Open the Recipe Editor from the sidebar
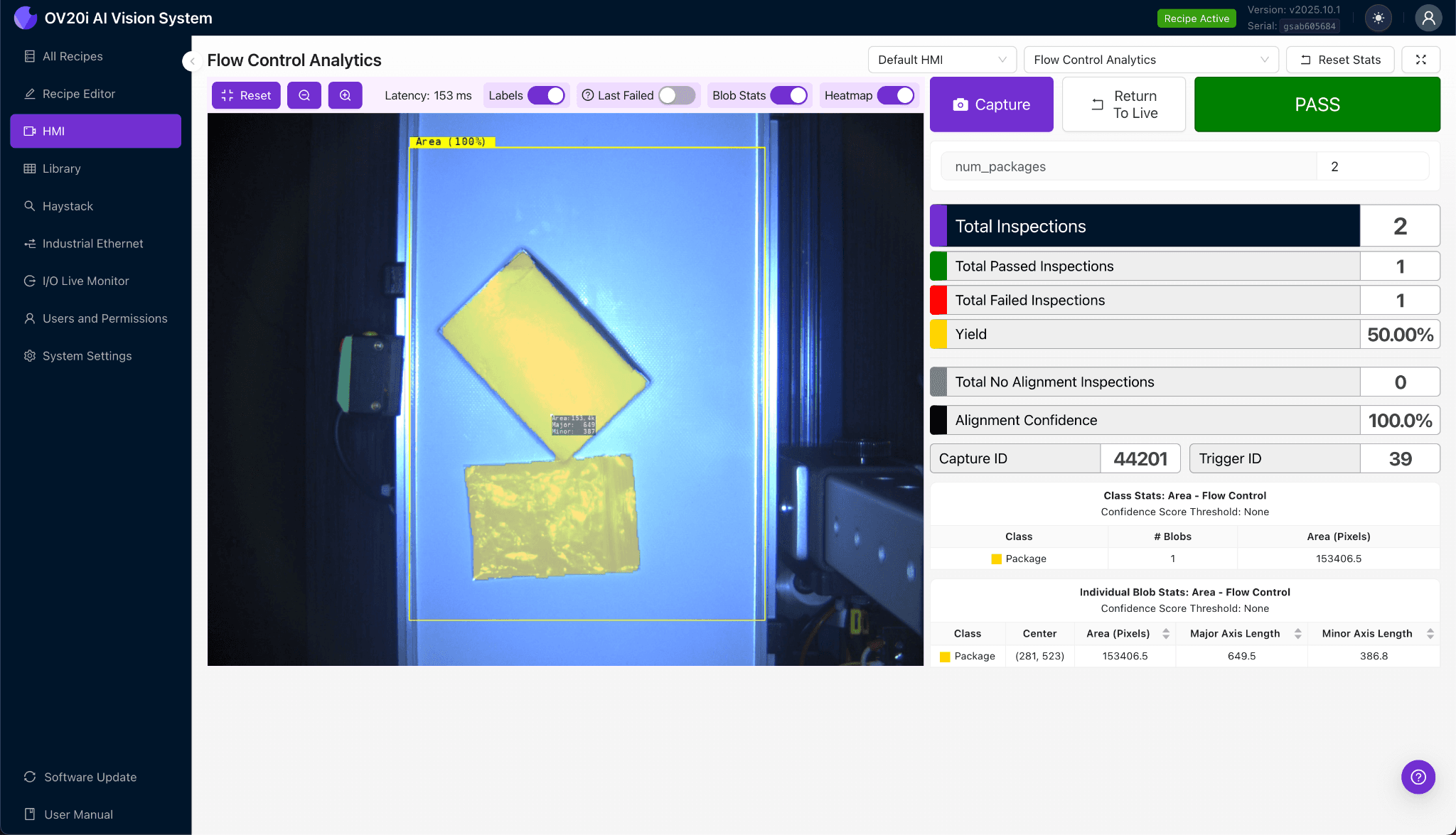The image size is (1456, 835). click(x=78, y=93)
